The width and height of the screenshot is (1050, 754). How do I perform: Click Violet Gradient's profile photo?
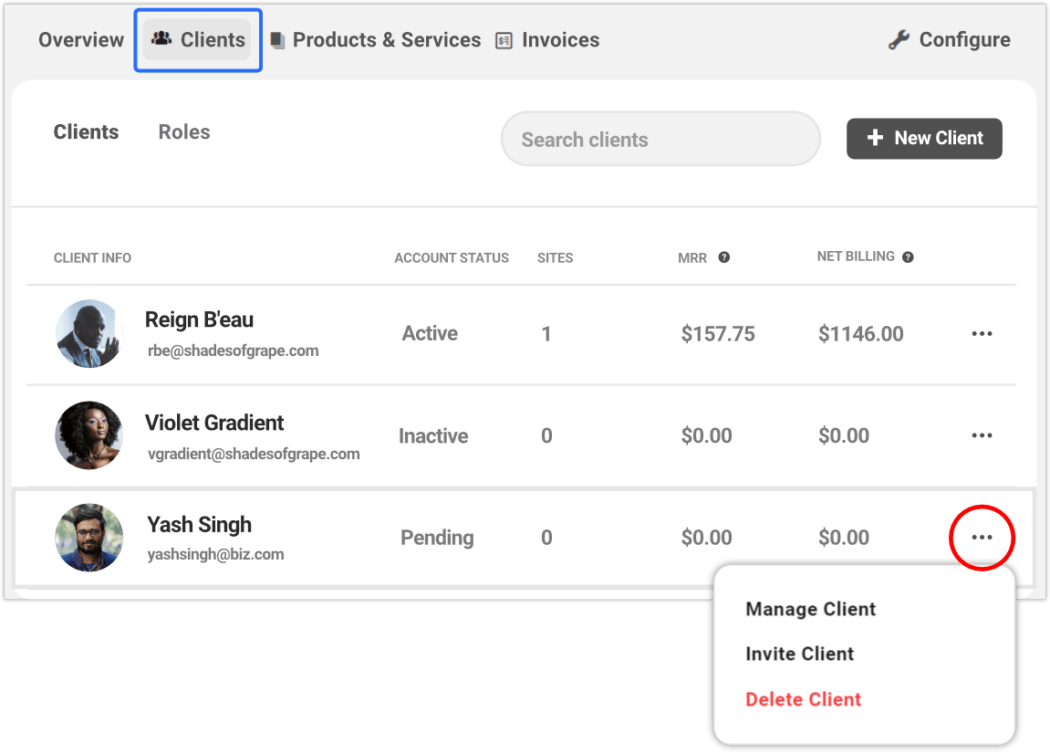click(89, 435)
